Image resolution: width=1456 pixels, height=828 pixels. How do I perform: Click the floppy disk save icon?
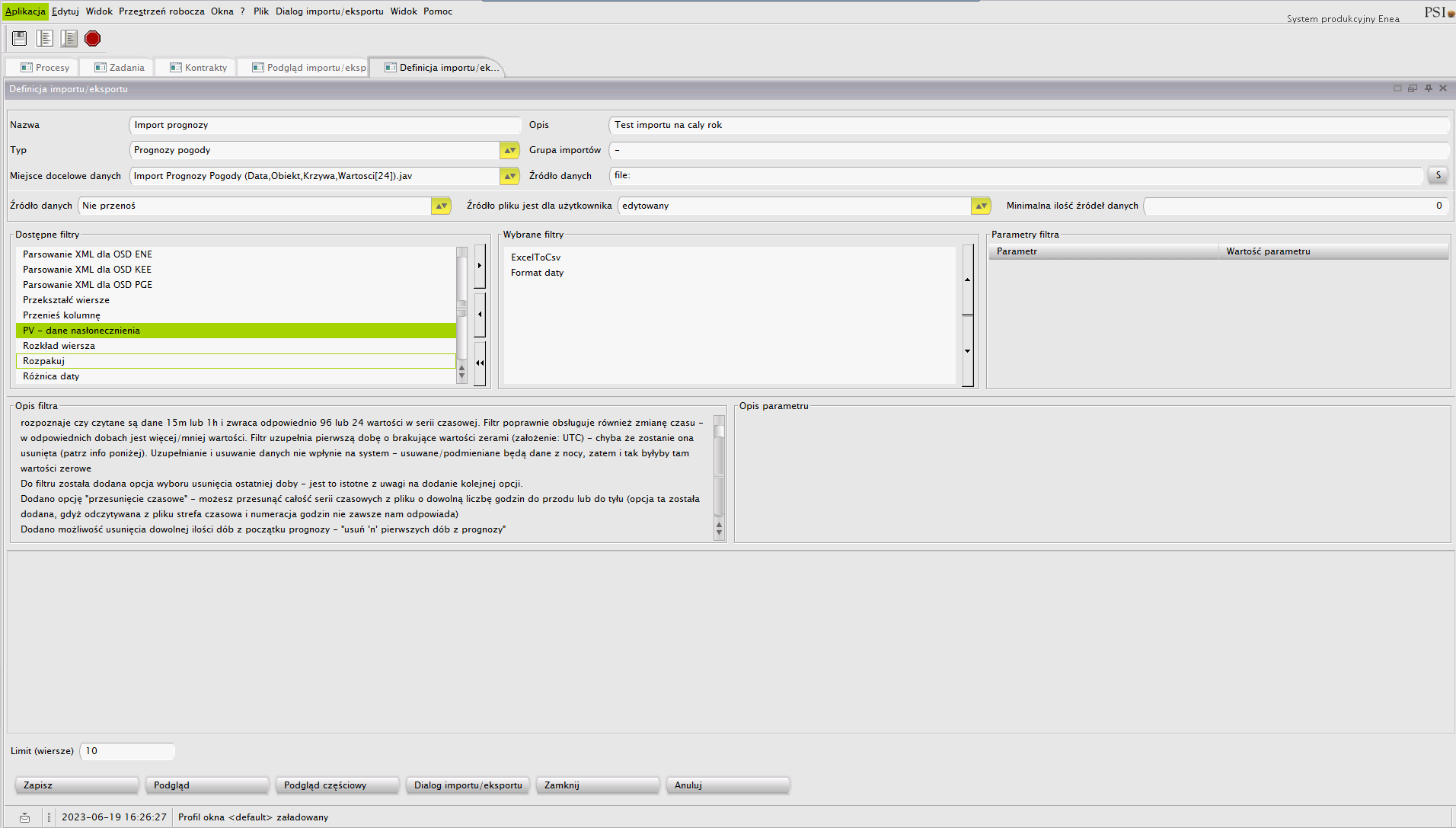20,38
